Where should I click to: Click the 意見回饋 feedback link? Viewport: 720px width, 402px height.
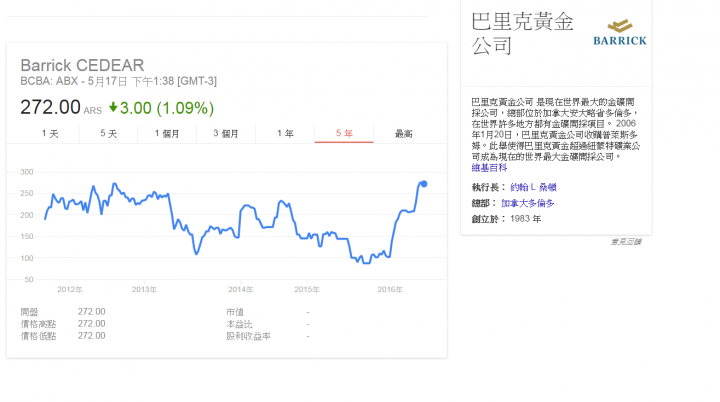tap(626, 241)
